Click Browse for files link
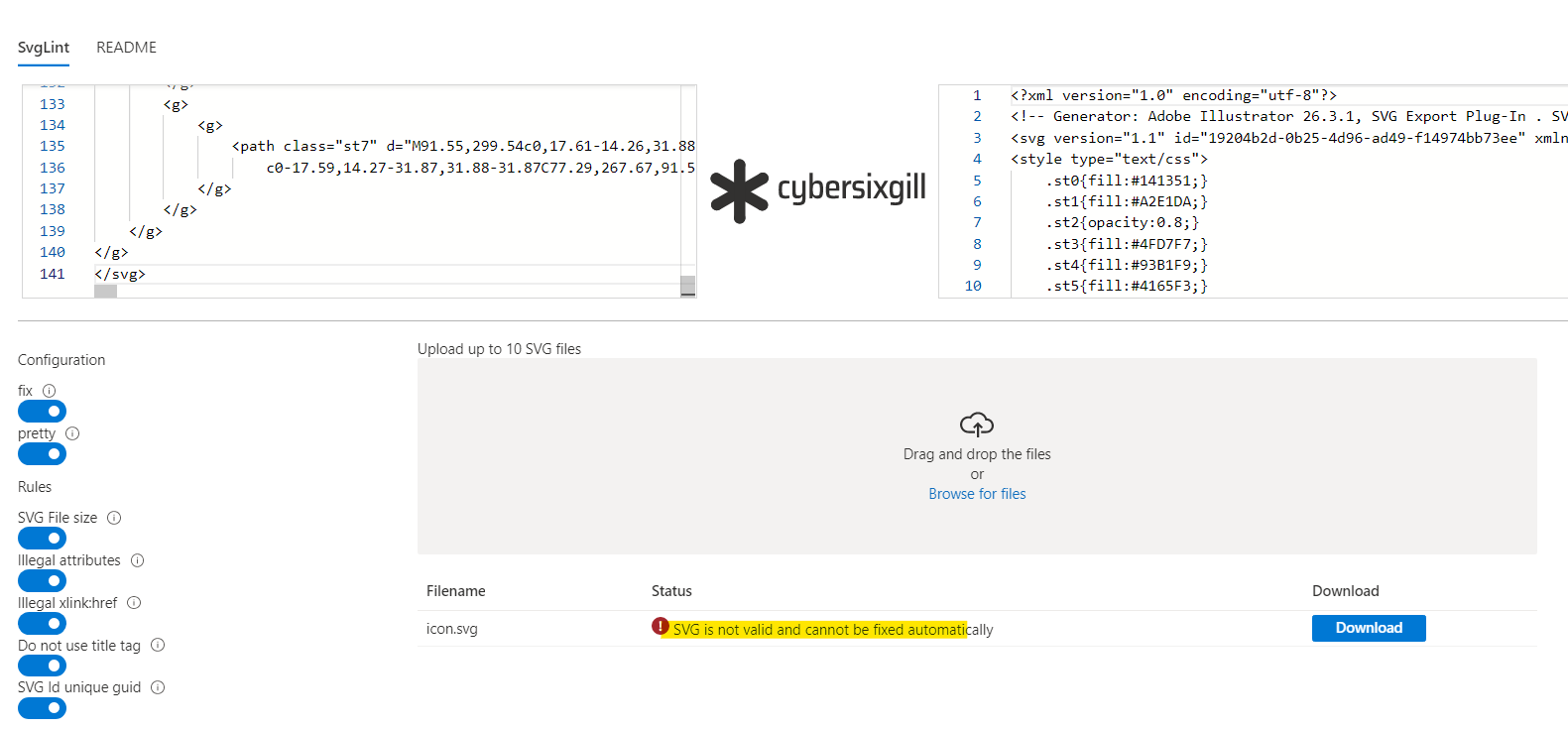Image resolution: width=1568 pixels, height=730 pixels. coord(977,494)
